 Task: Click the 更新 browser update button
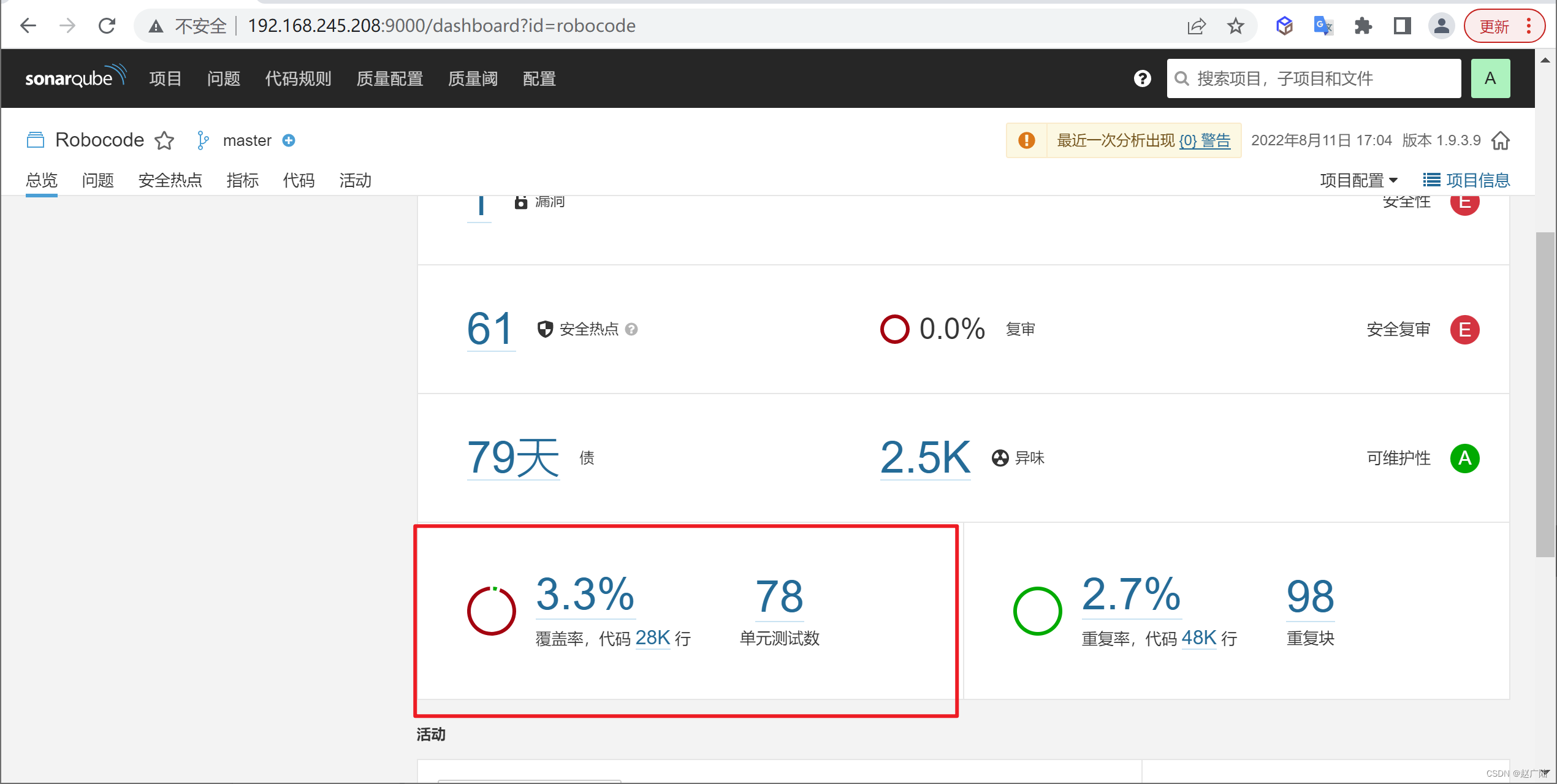pos(1494,26)
